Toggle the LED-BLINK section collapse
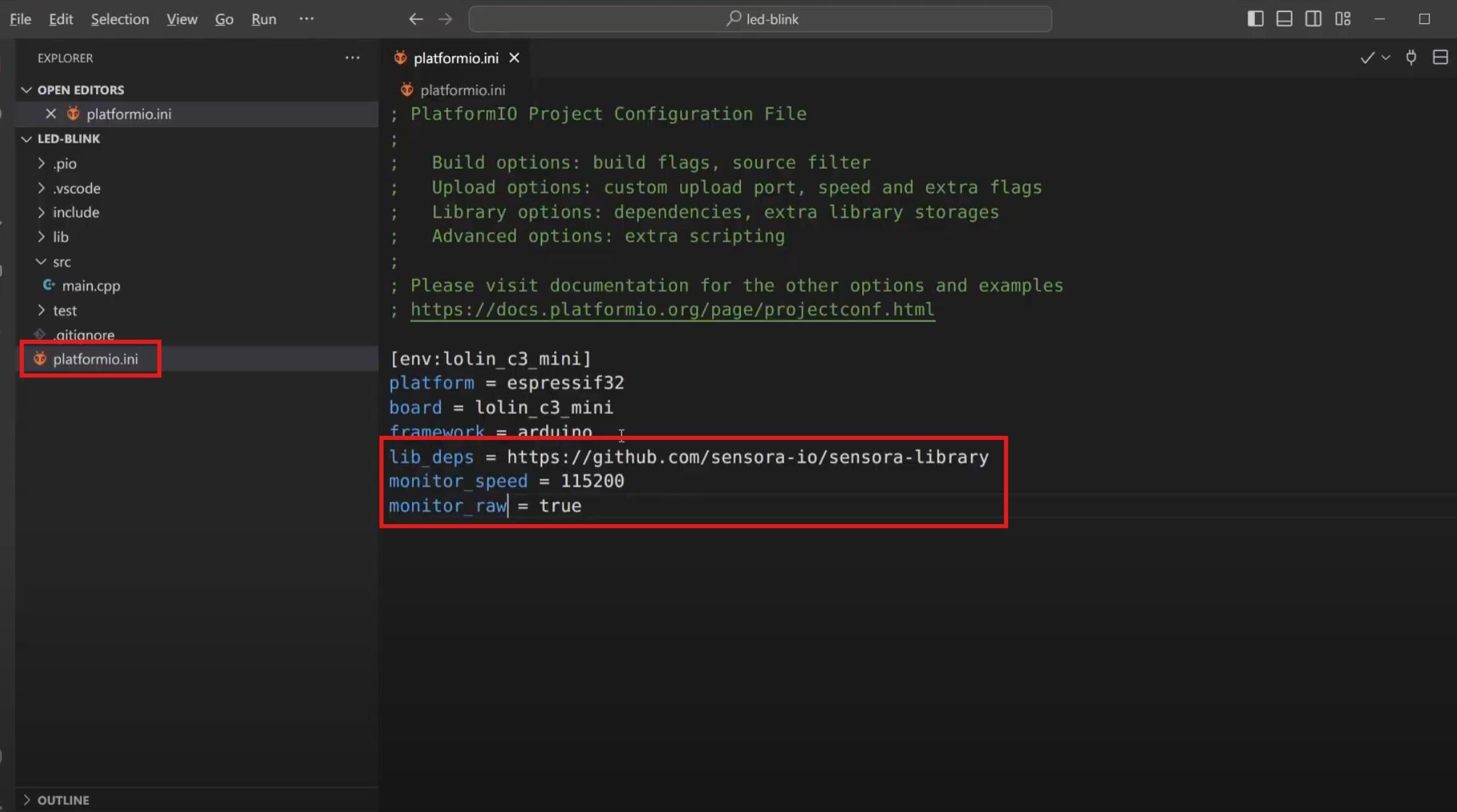The width and height of the screenshot is (1457, 812). (x=25, y=138)
